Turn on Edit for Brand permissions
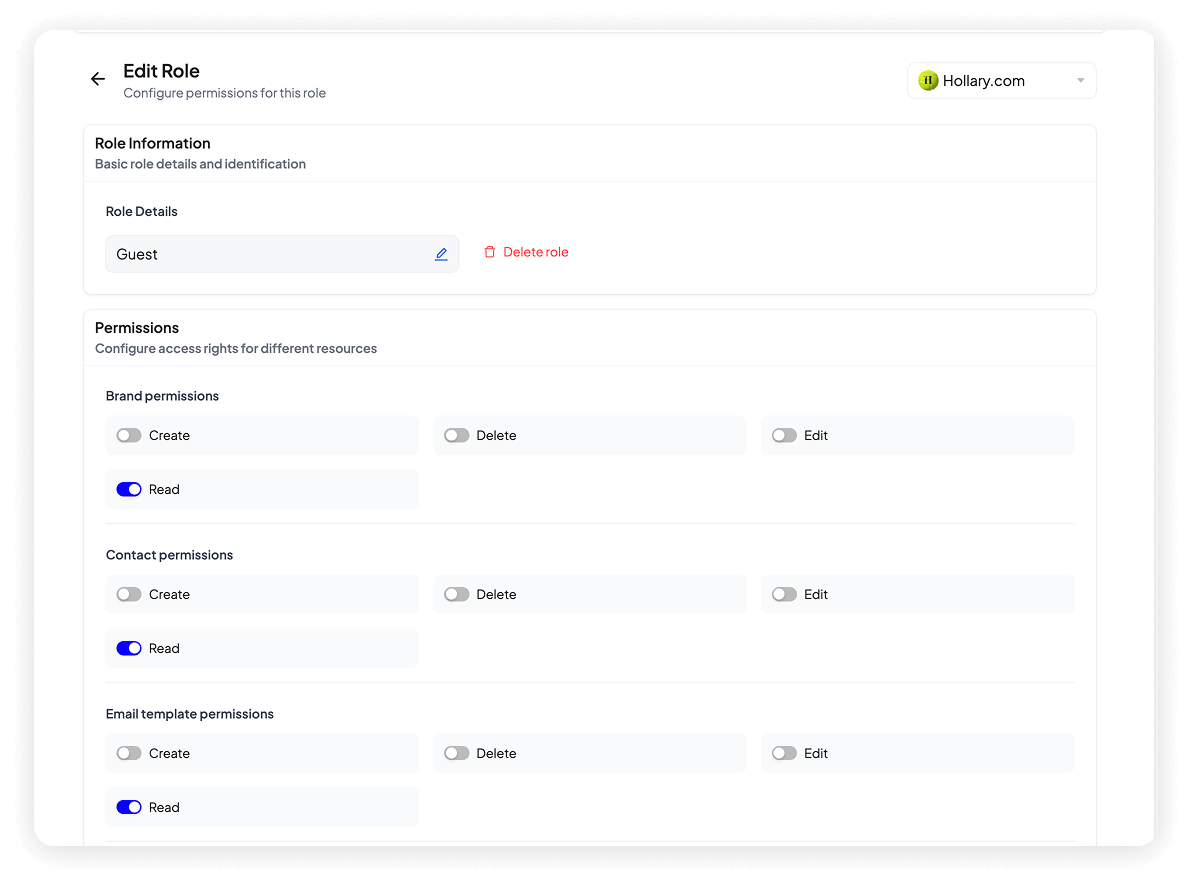1192x884 pixels. click(x=784, y=436)
